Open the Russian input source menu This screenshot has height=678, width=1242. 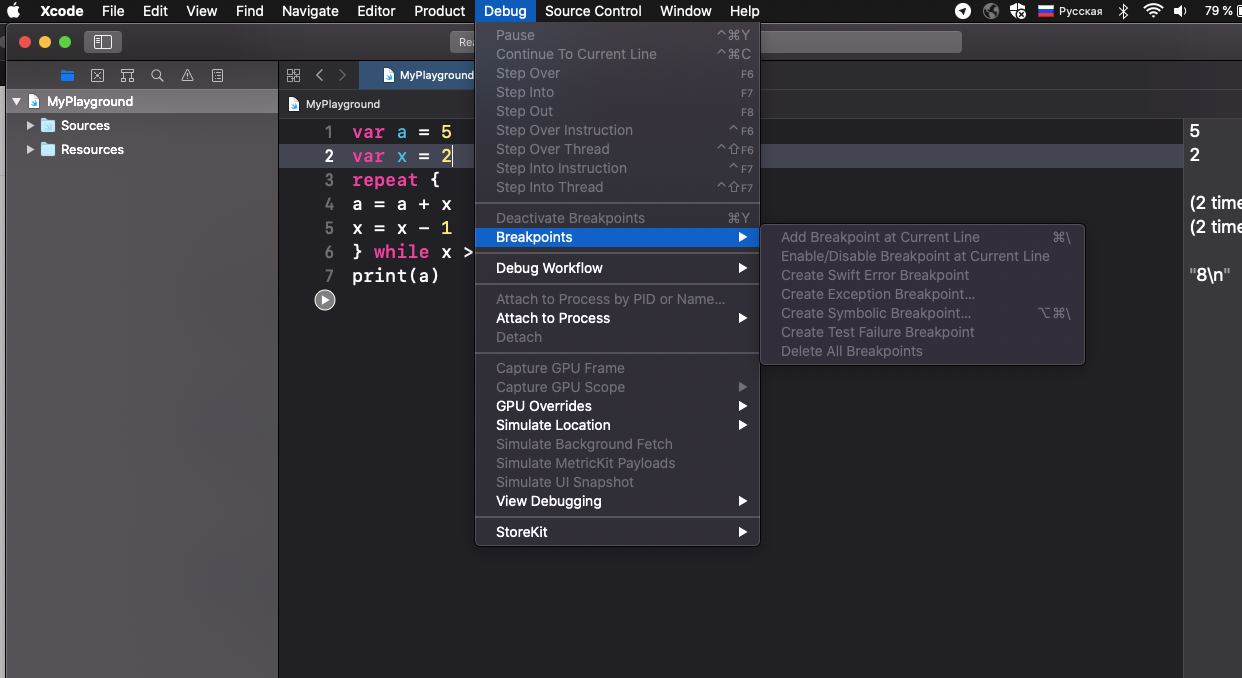[x=1070, y=11]
